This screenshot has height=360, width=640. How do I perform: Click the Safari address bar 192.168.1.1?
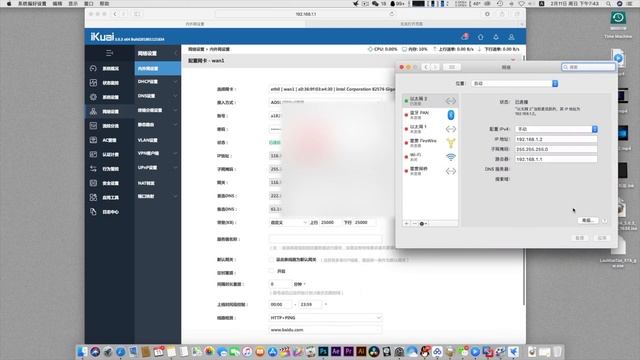306,14
